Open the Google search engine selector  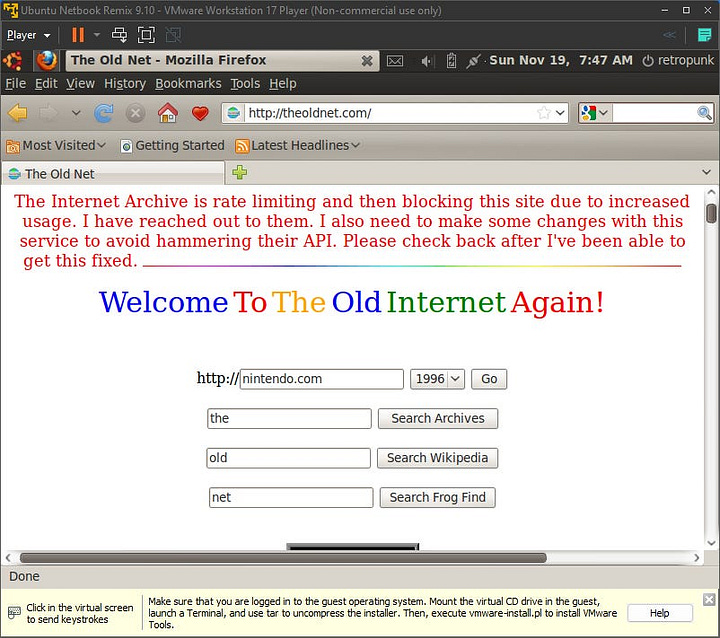point(594,113)
